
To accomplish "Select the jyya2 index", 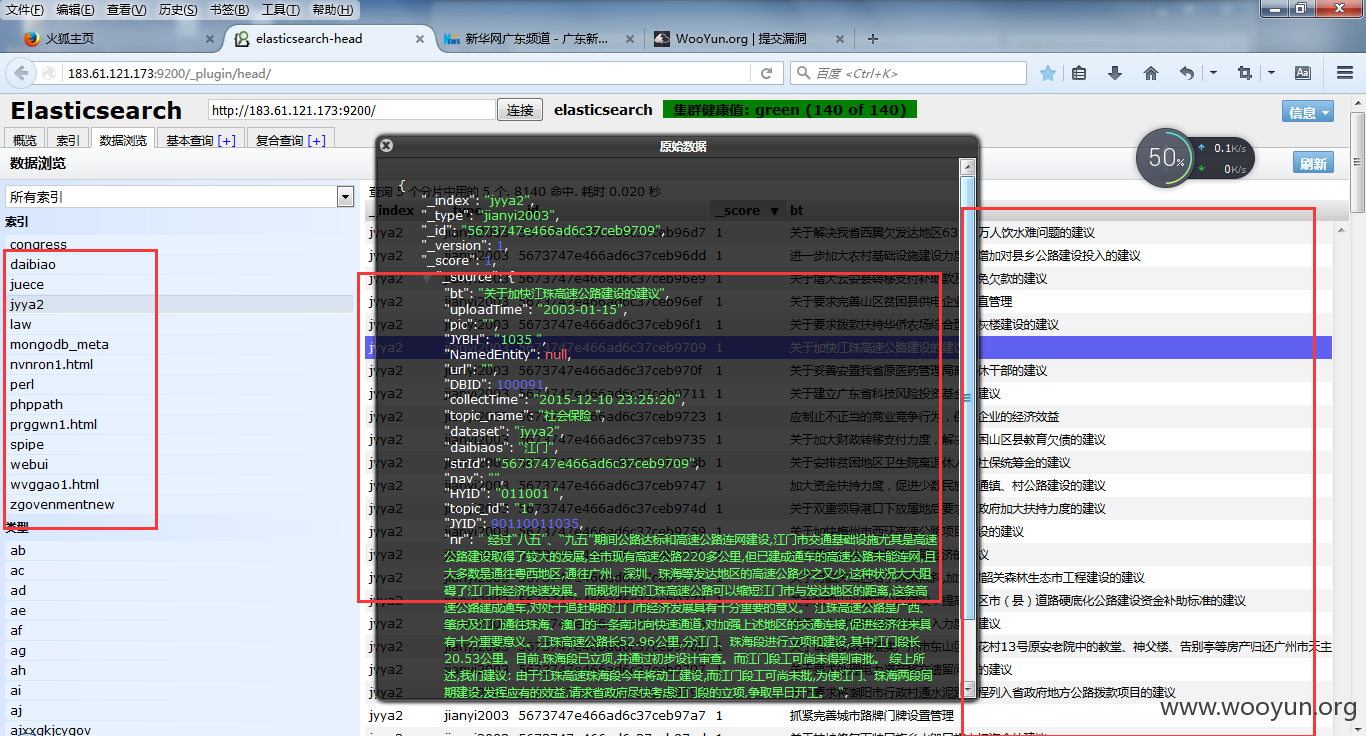I will 180,304.
